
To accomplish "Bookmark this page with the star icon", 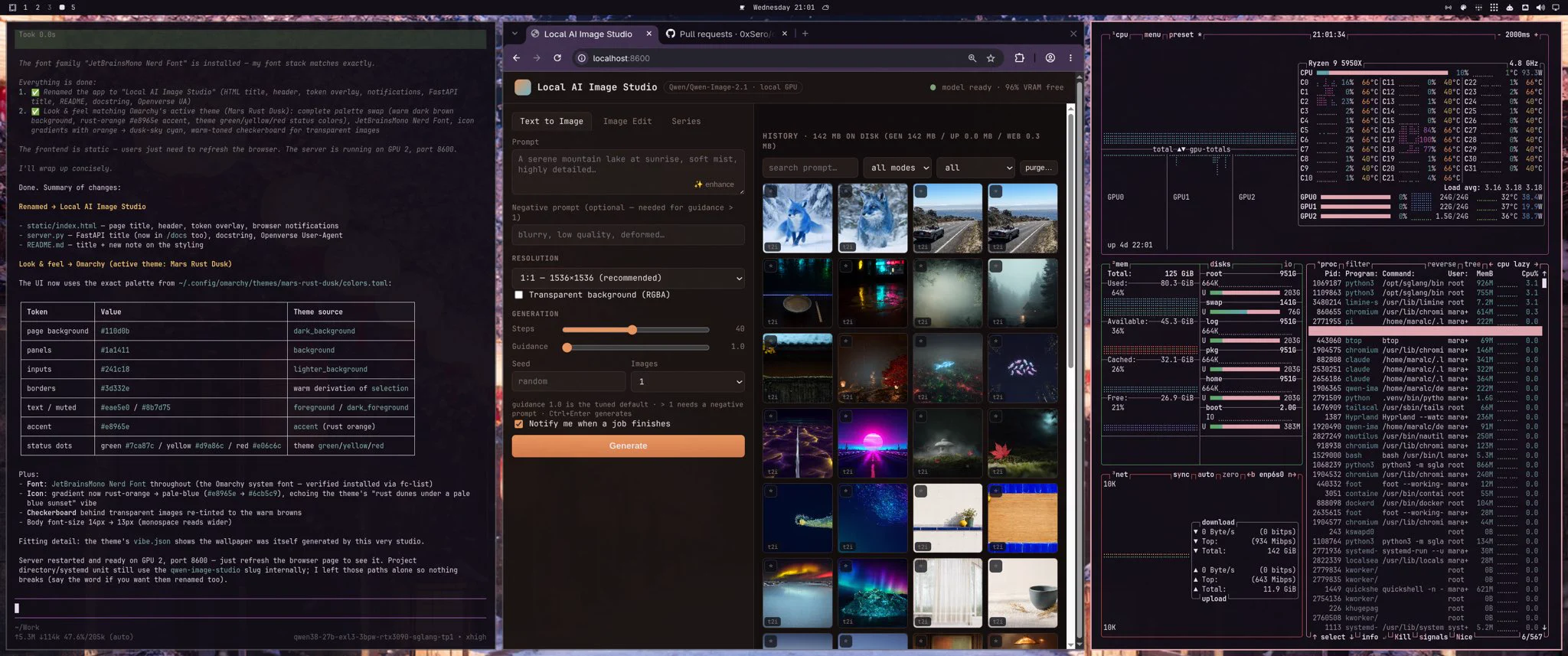I will pyautogui.click(x=991, y=58).
